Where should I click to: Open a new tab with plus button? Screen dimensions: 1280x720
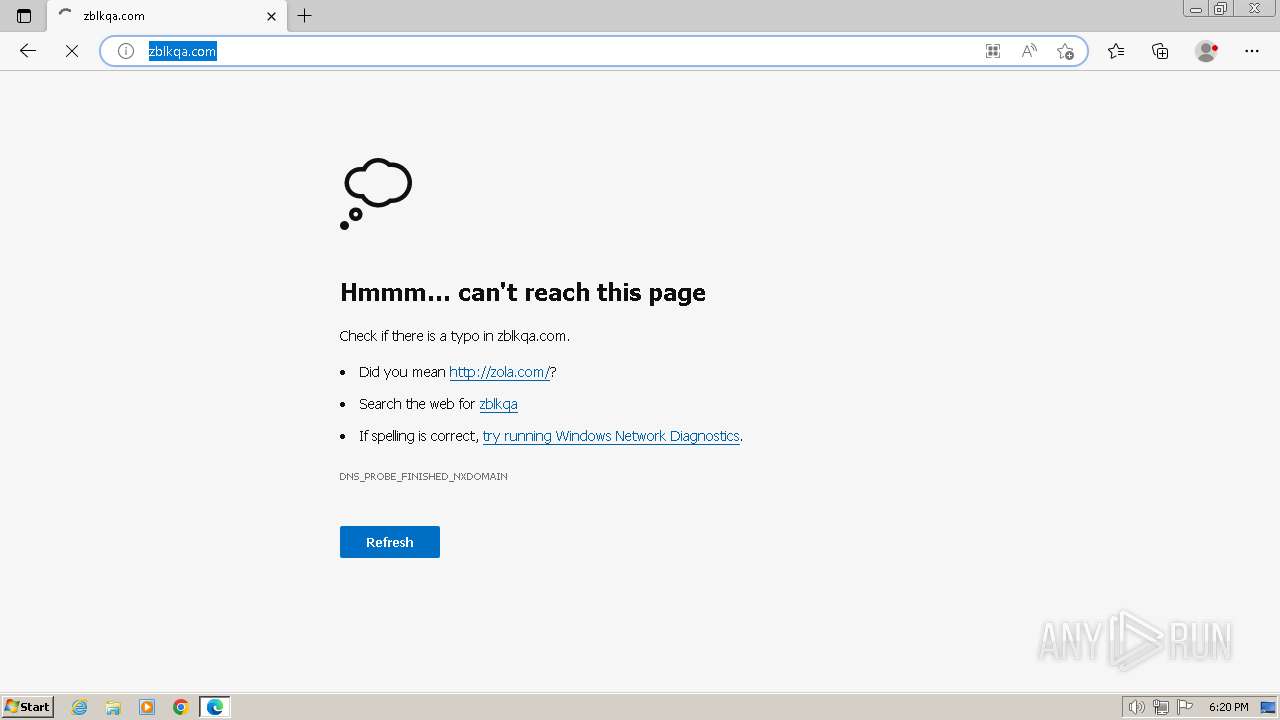point(305,16)
